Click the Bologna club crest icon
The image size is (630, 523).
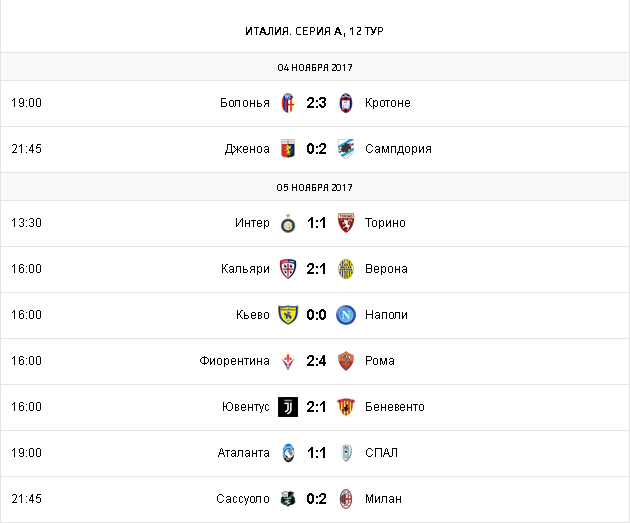point(288,103)
